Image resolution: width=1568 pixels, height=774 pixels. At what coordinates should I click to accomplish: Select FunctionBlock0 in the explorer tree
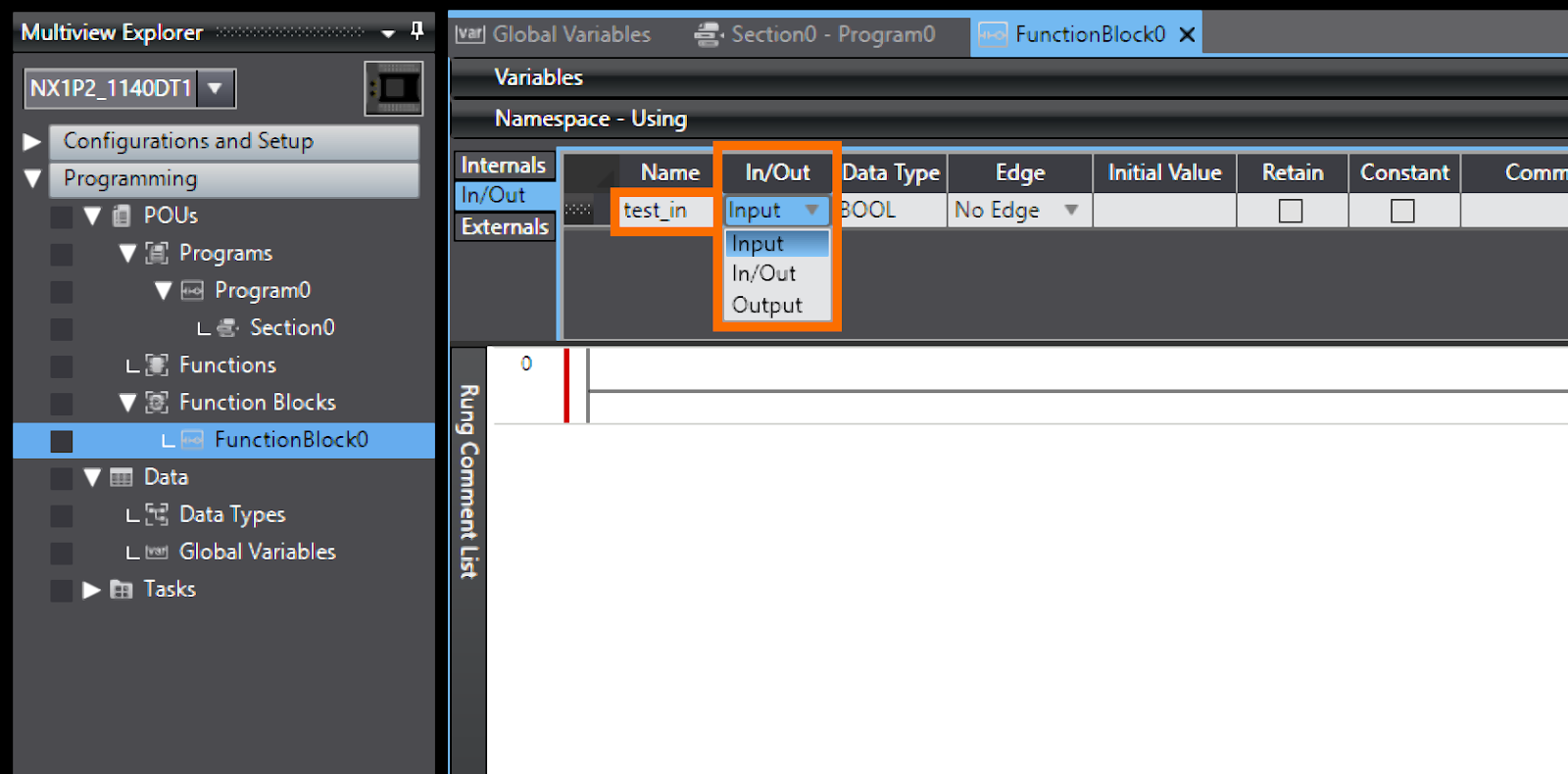tap(291, 440)
